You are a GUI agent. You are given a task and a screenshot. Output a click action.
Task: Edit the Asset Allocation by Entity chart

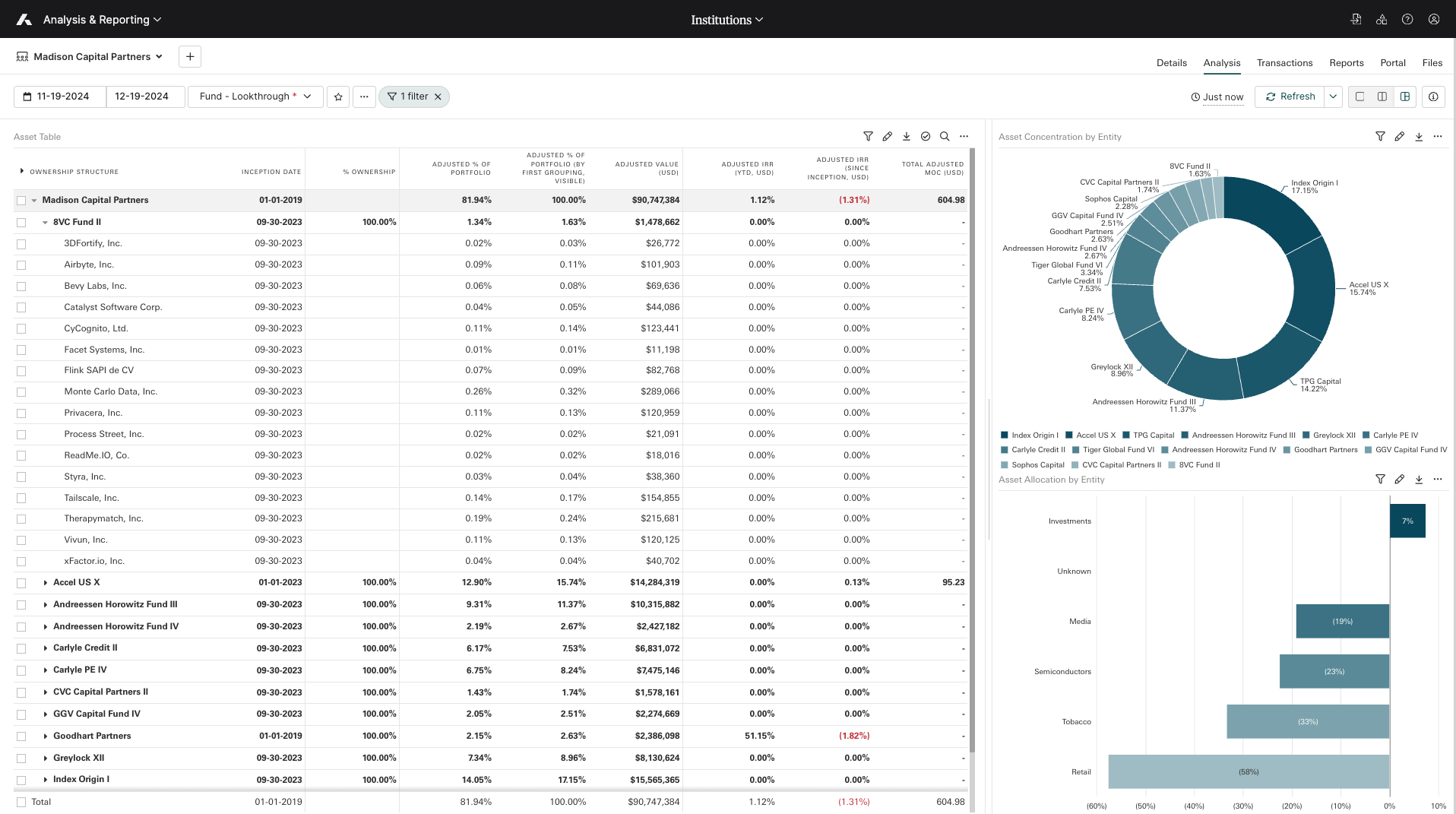click(x=1400, y=480)
